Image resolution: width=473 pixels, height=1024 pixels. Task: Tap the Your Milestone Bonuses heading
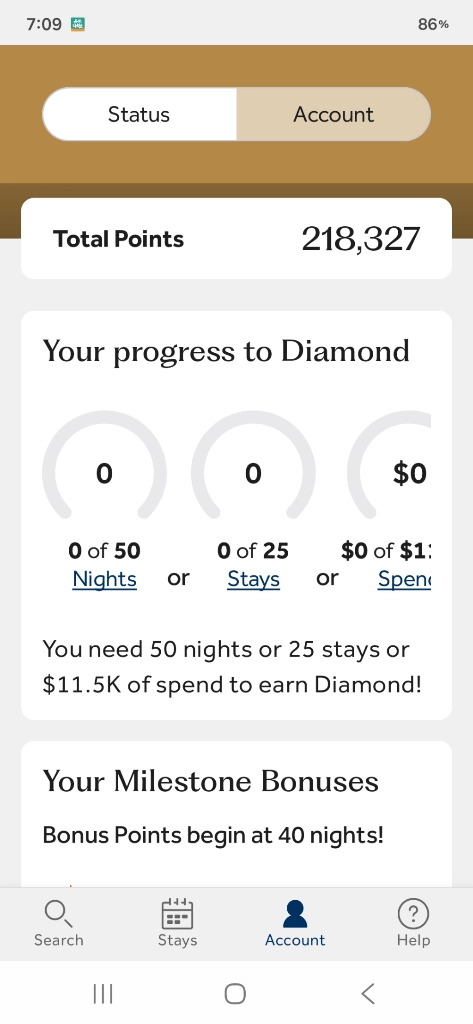tap(210, 781)
